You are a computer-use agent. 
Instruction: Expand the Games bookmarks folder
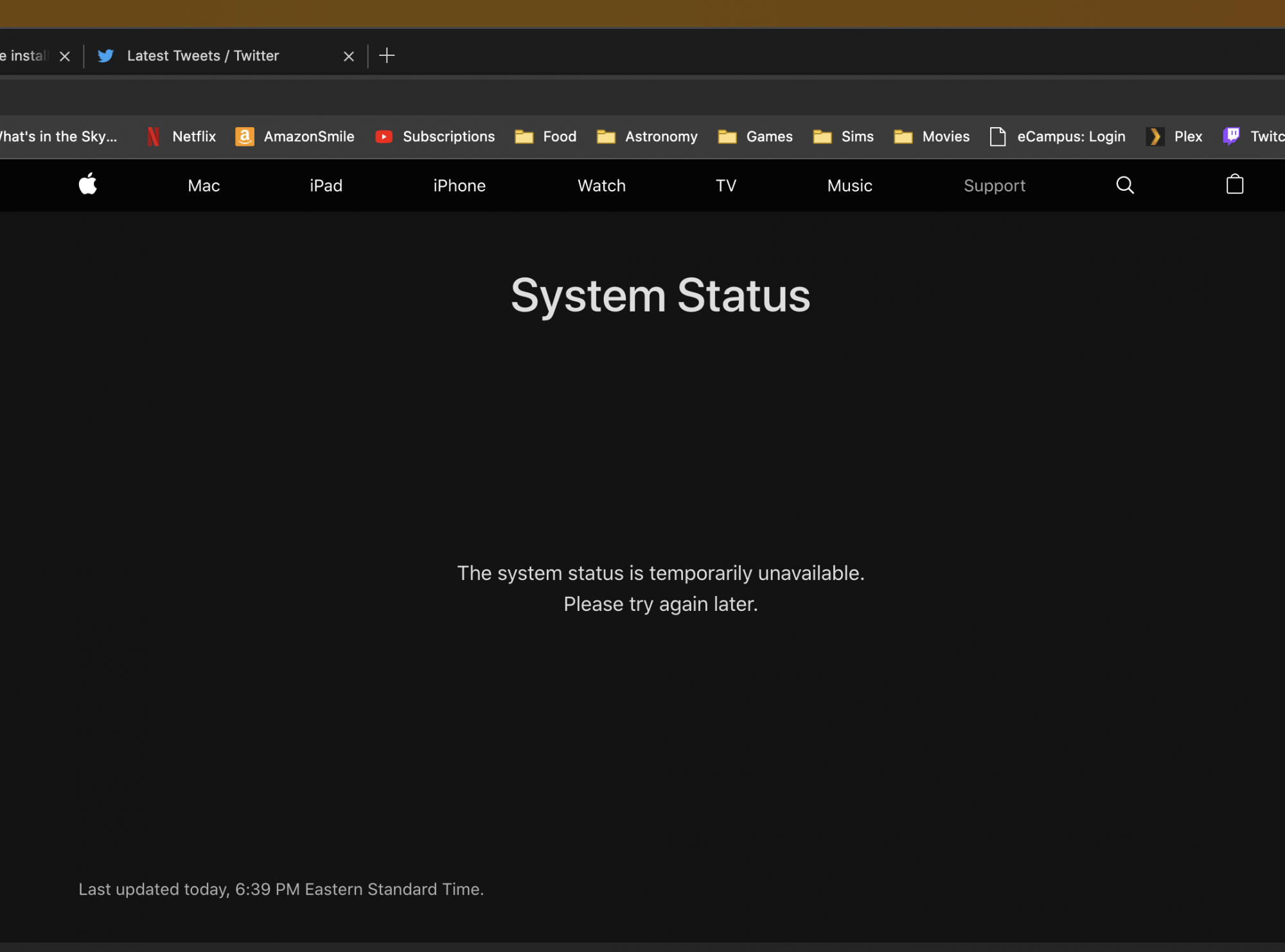click(756, 137)
